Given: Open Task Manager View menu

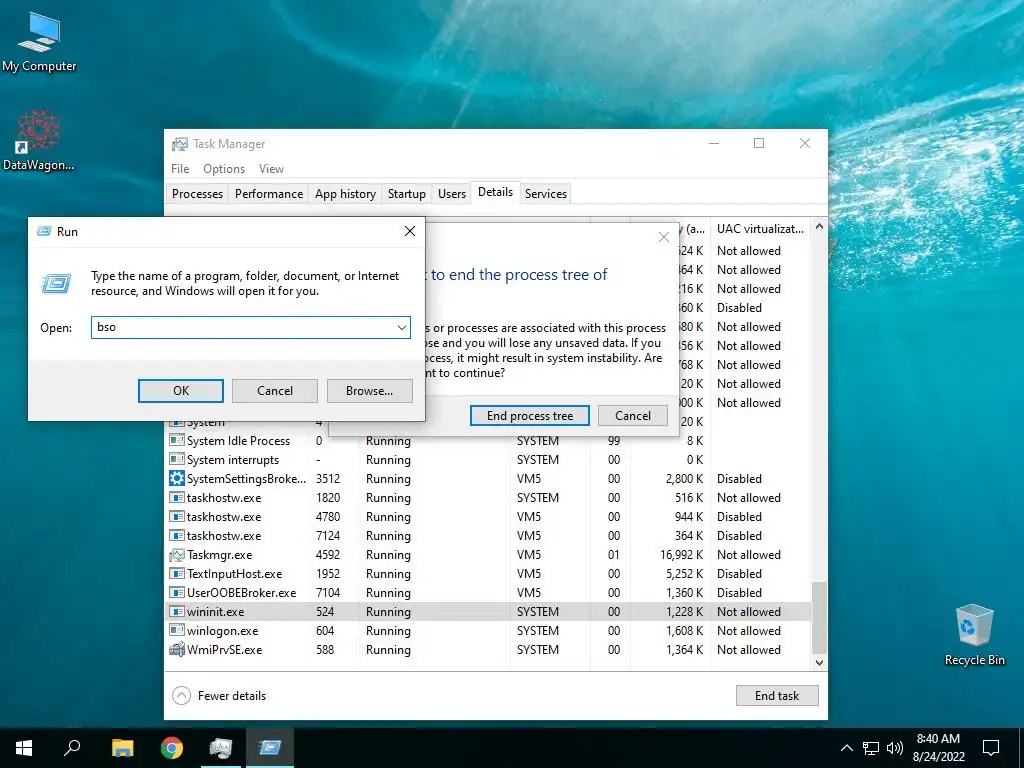Looking at the screenshot, I should pos(271,168).
